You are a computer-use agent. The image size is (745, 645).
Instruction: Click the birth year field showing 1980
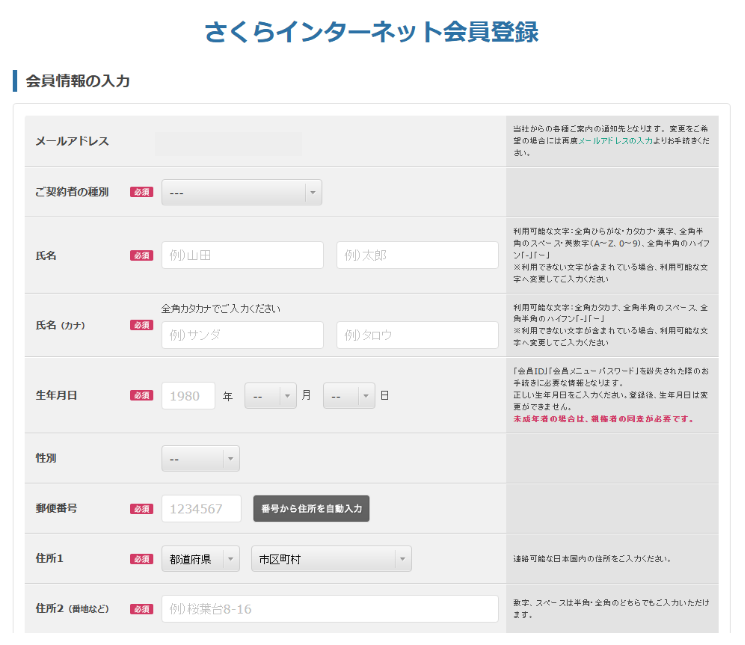click(x=188, y=396)
